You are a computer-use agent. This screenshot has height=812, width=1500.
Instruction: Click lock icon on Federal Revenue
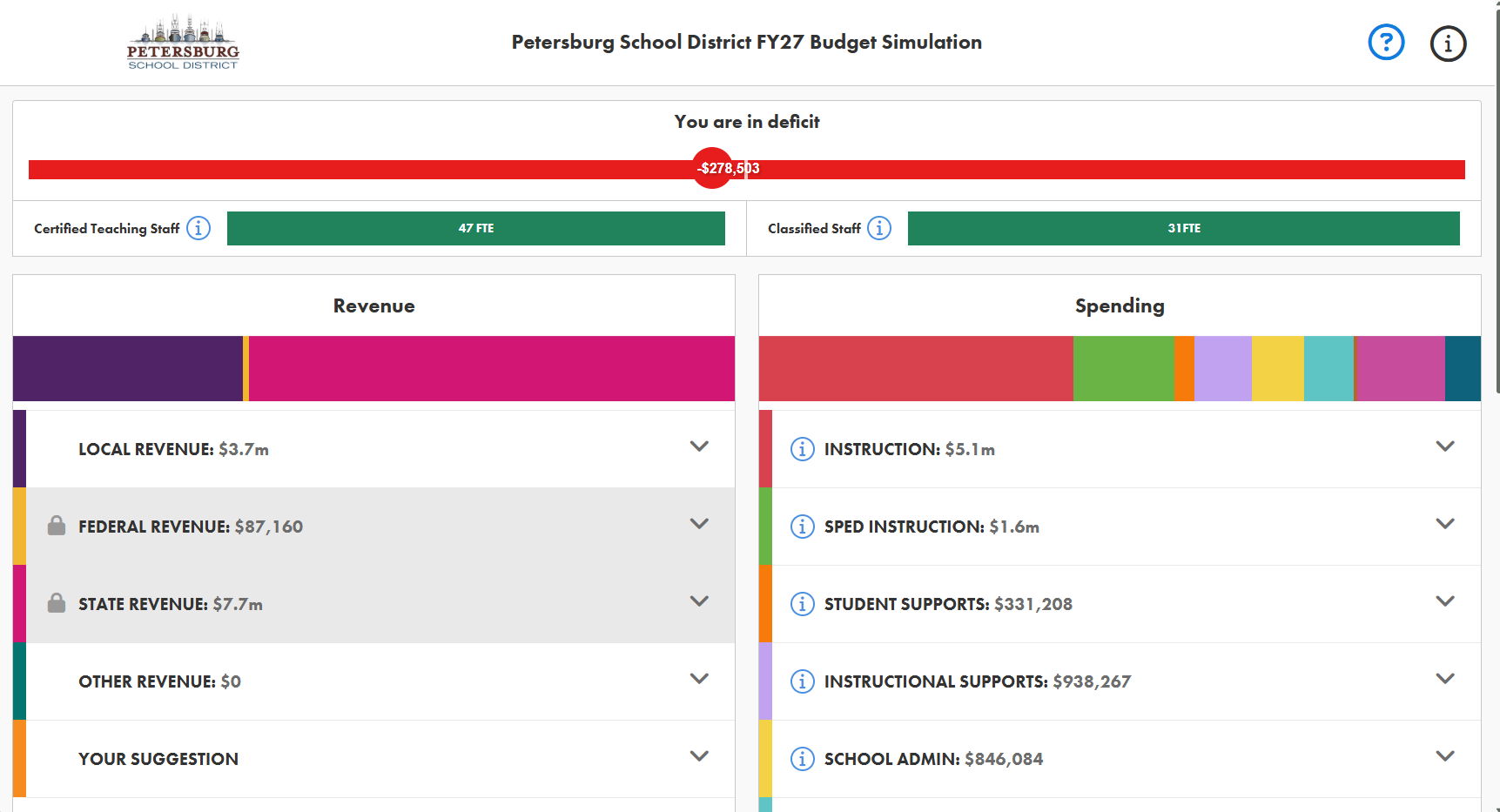(57, 526)
